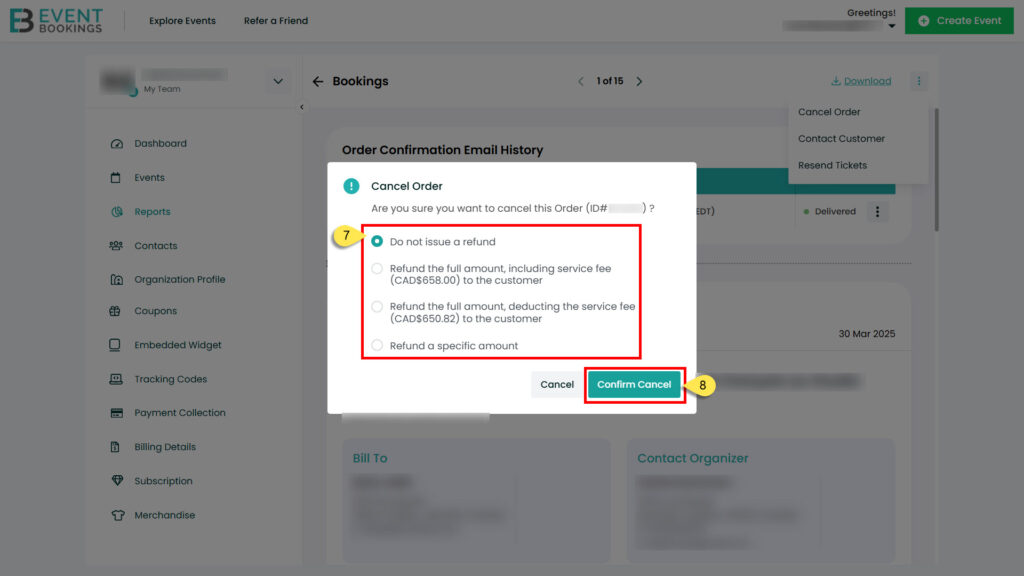Click the Tracking Codes icon
1024x576 pixels.
tap(116, 380)
